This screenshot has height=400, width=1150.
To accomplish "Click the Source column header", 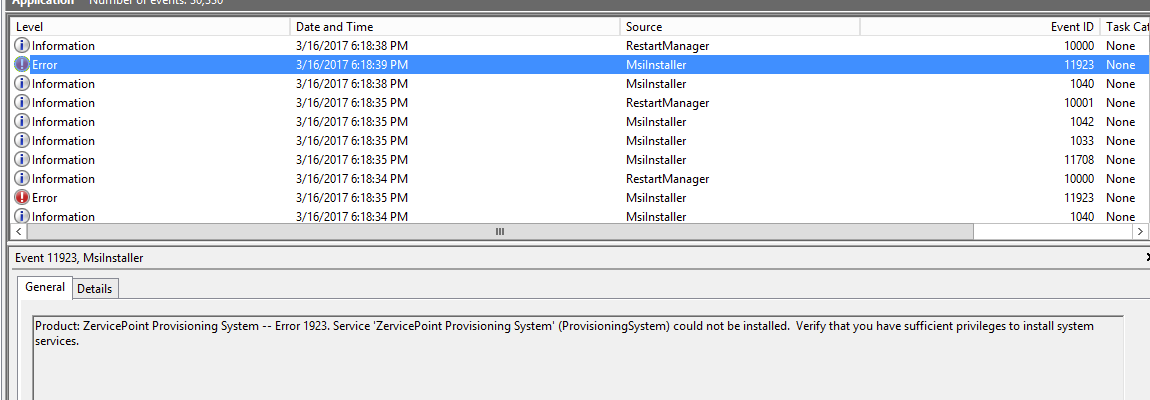I will click(725, 27).
